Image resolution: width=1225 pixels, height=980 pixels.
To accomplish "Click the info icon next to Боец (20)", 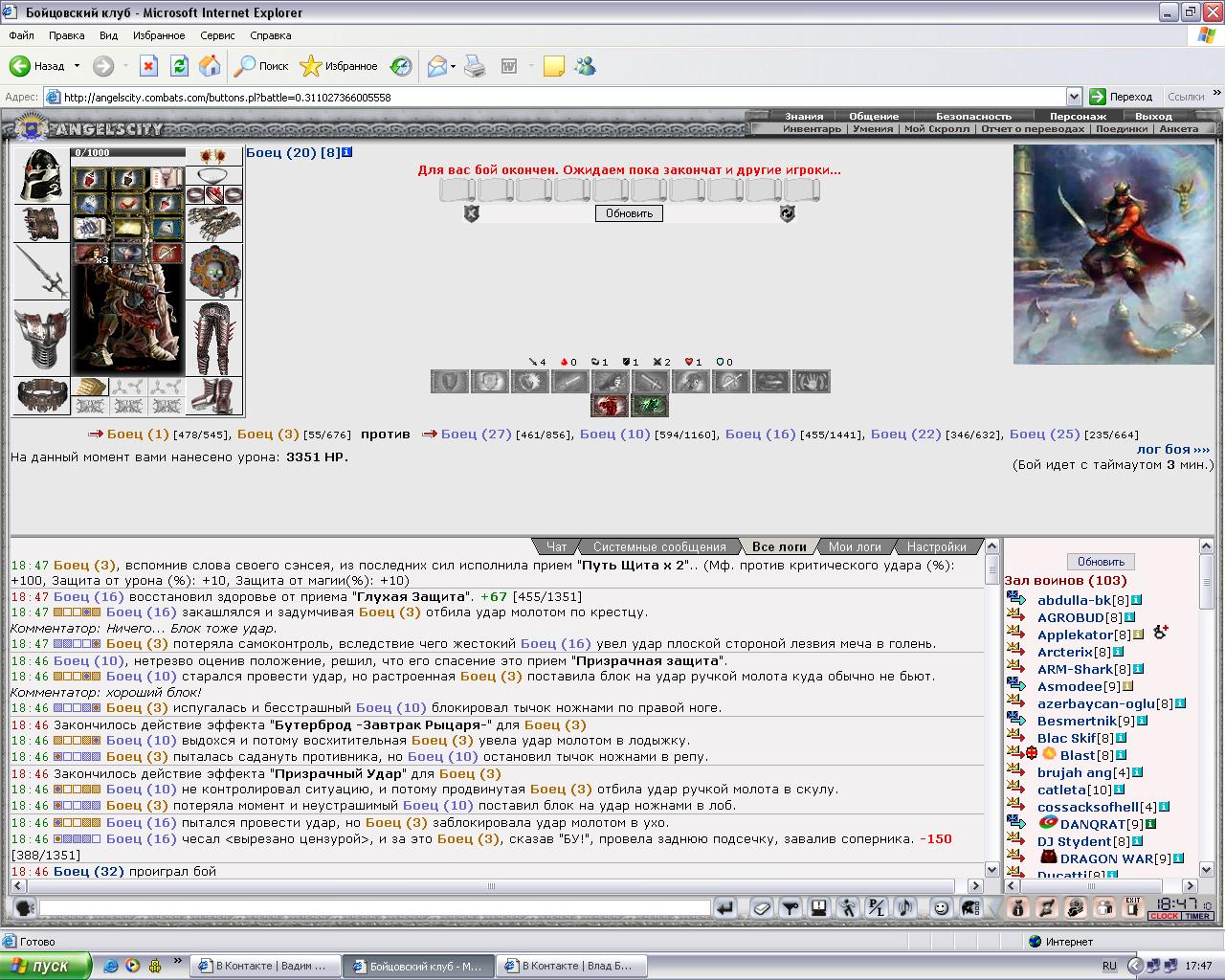I will click(347, 152).
